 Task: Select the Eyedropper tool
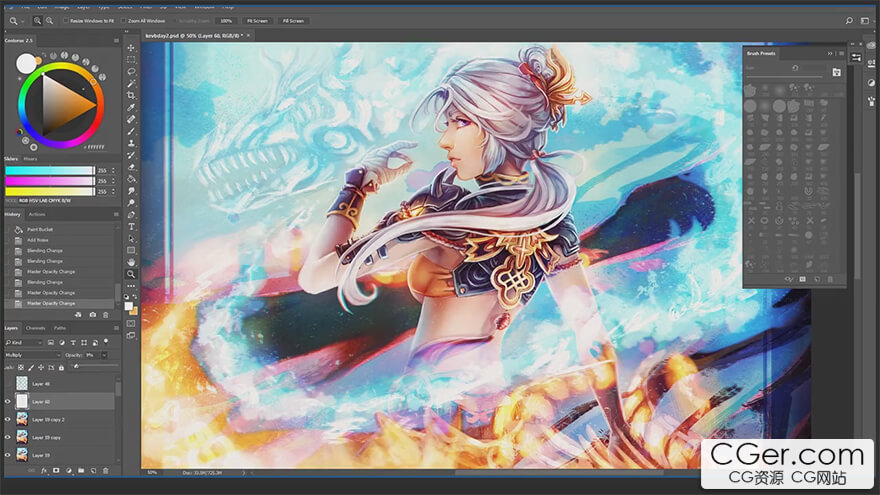point(131,107)
